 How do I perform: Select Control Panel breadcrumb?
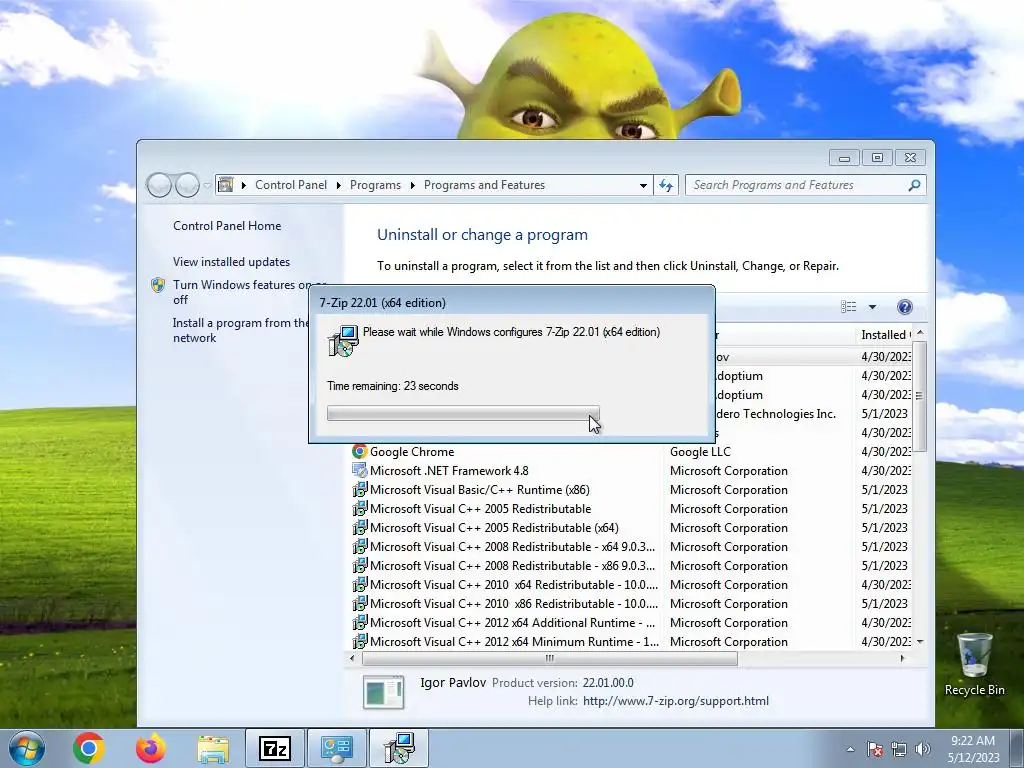click(x=291, y=185)
